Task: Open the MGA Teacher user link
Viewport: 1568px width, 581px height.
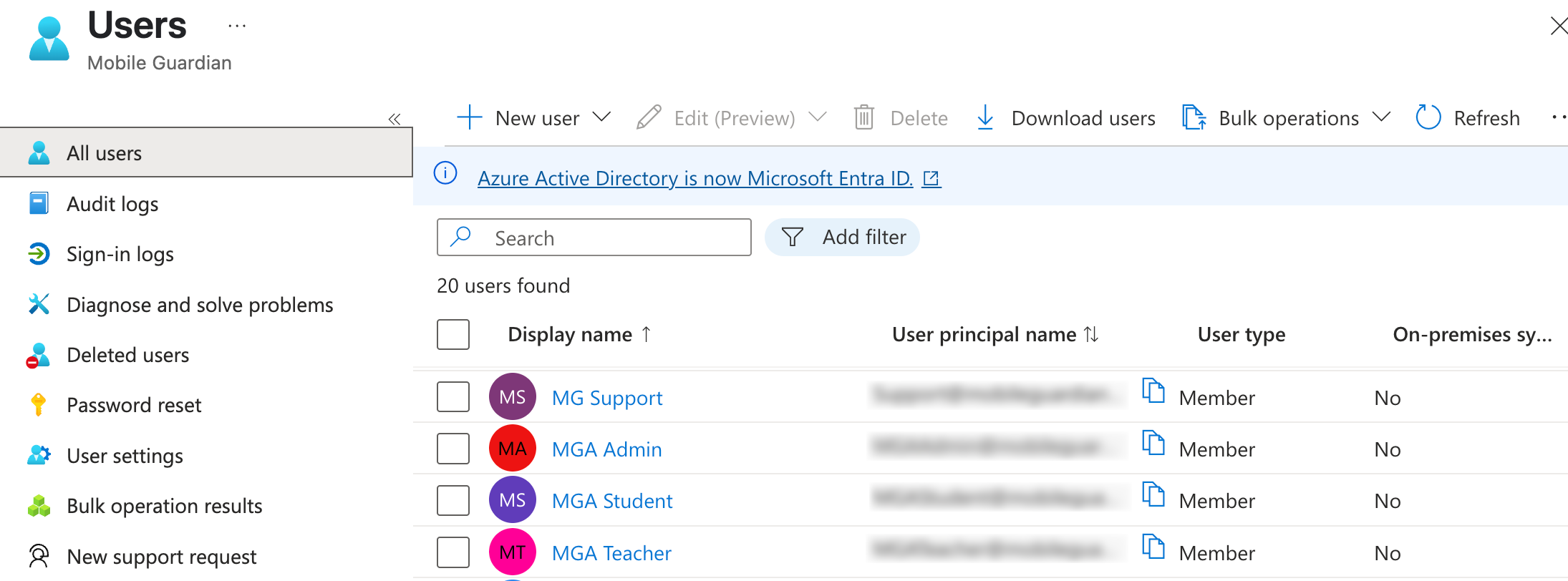Action: 611,553
